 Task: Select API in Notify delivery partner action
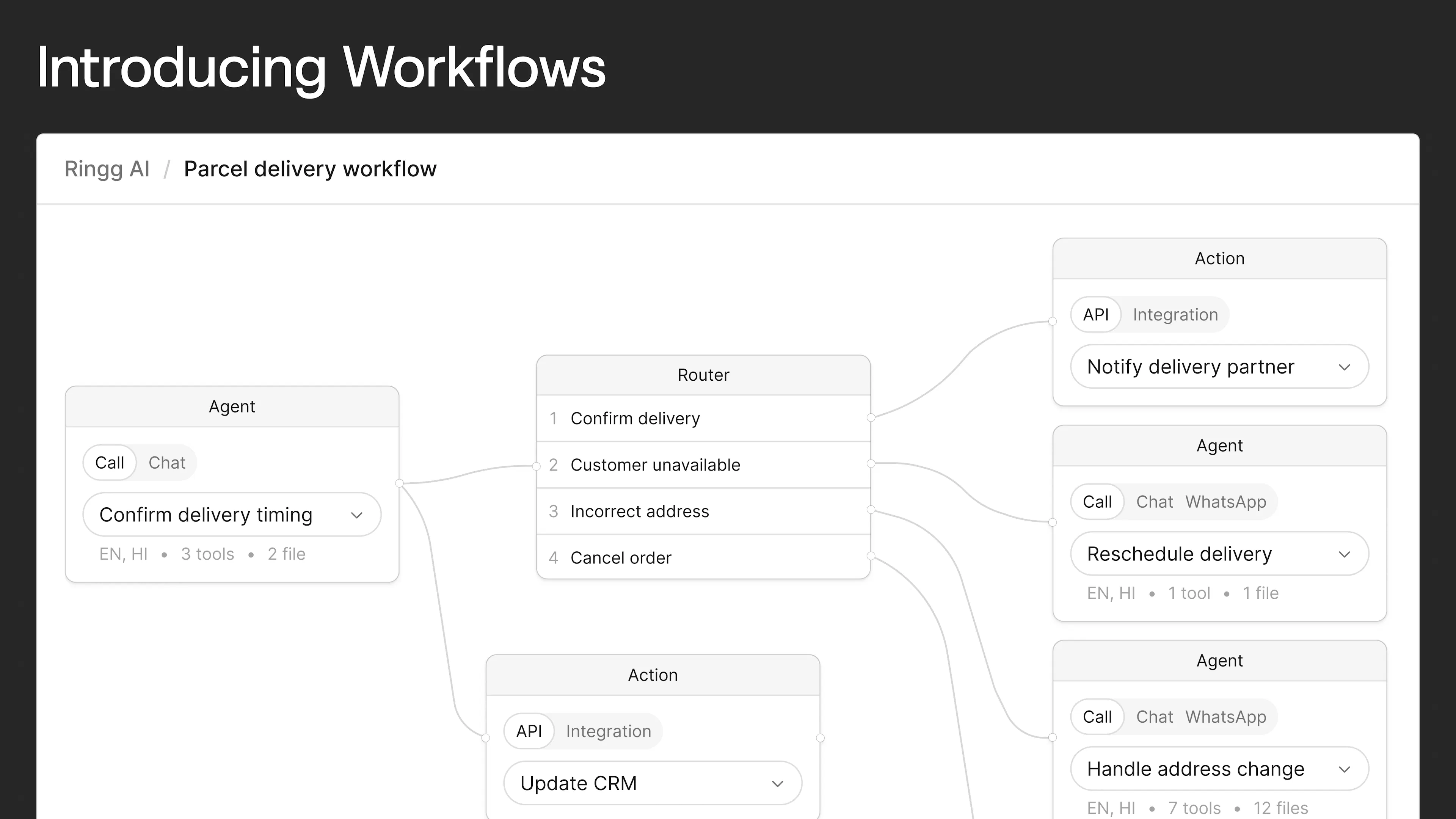point(1096,314)
